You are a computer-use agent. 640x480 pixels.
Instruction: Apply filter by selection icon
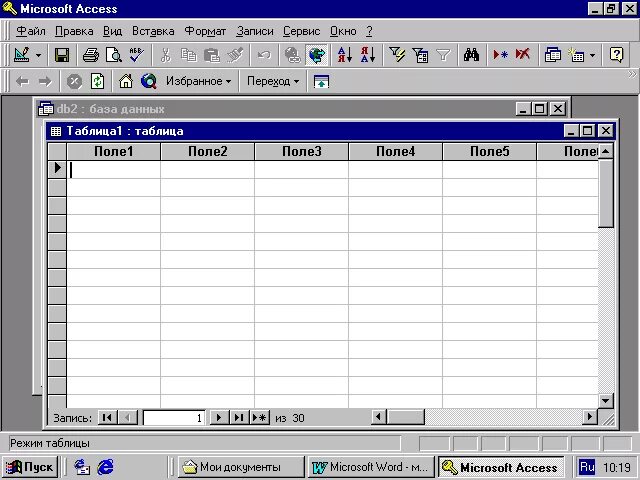coord(397,55)
